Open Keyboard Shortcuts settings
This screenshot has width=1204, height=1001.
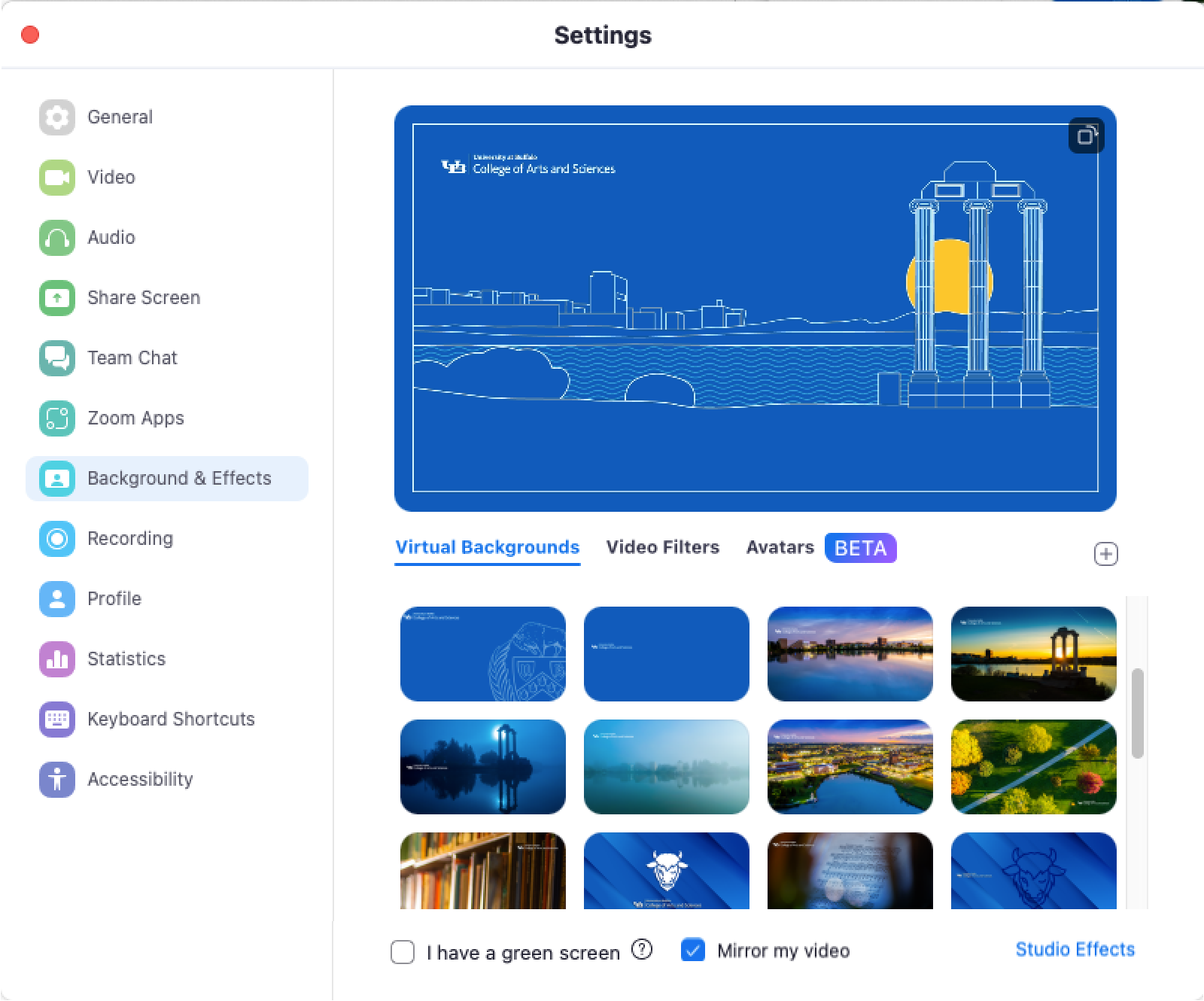click(x=171, y=720)
